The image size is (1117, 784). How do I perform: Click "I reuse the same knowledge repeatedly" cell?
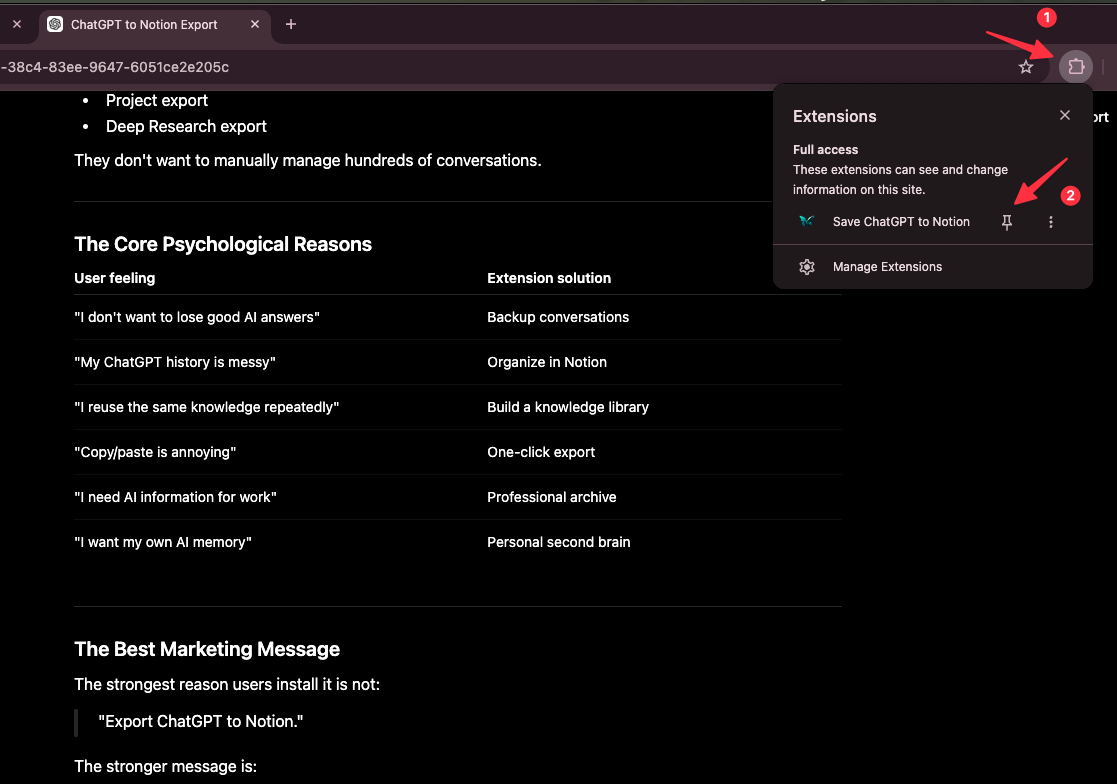(x=207, y=407)
